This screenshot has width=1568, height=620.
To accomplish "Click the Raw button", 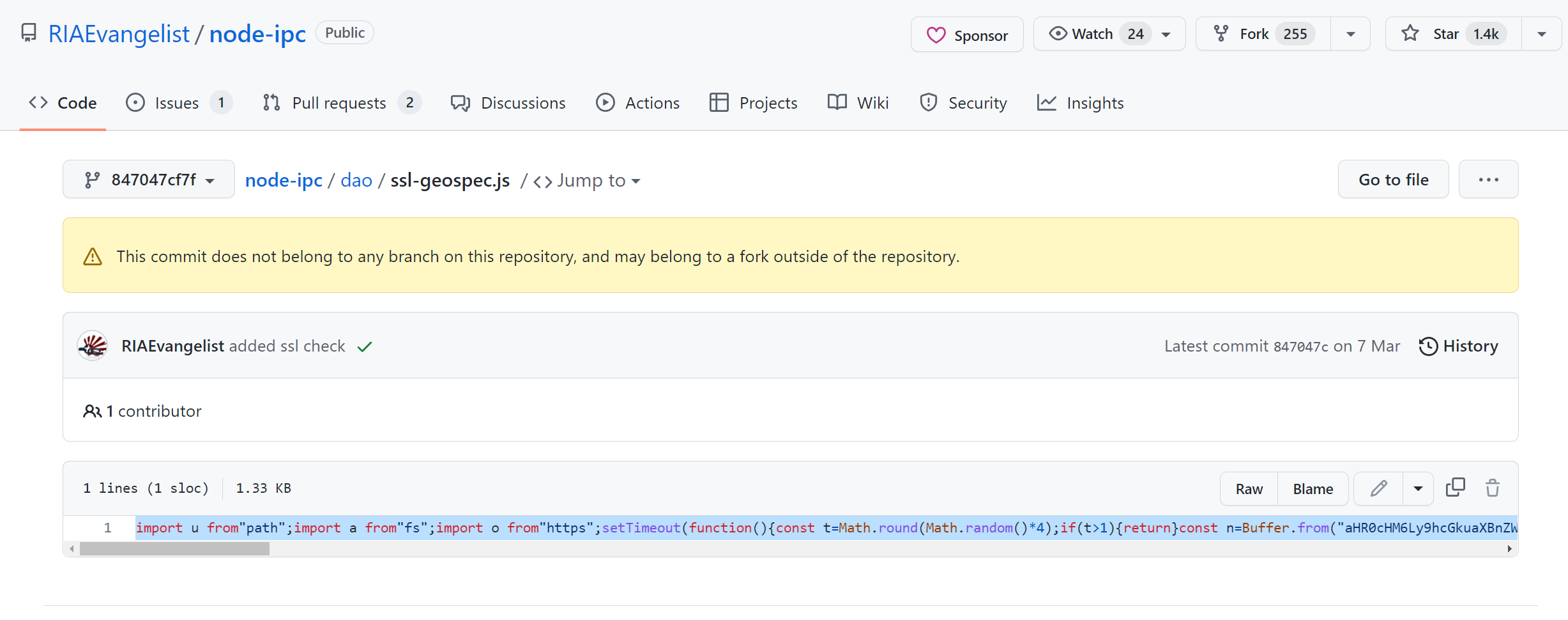I will pyautogui.click(x=1249, y=489).
